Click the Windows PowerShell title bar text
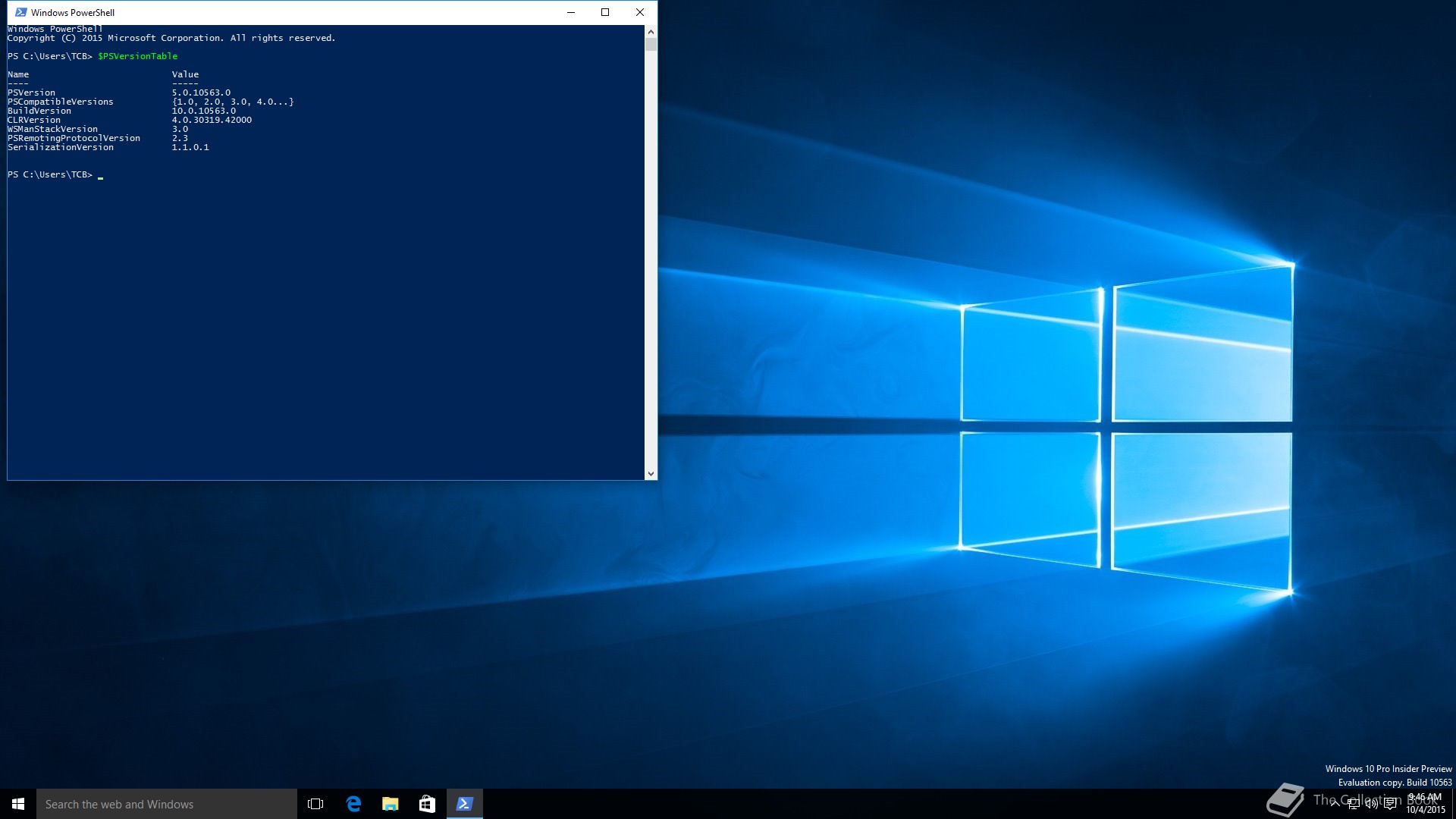This screenshot has width=1456, height=819. [x=73, y=12]
